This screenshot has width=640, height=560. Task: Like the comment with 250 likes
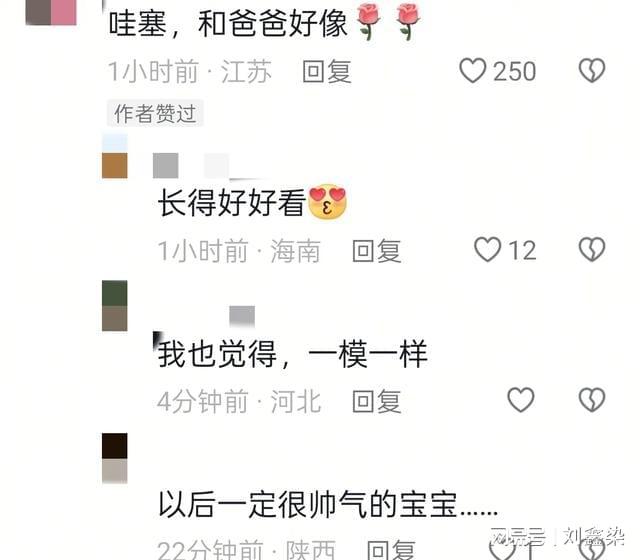click(473, 71)
